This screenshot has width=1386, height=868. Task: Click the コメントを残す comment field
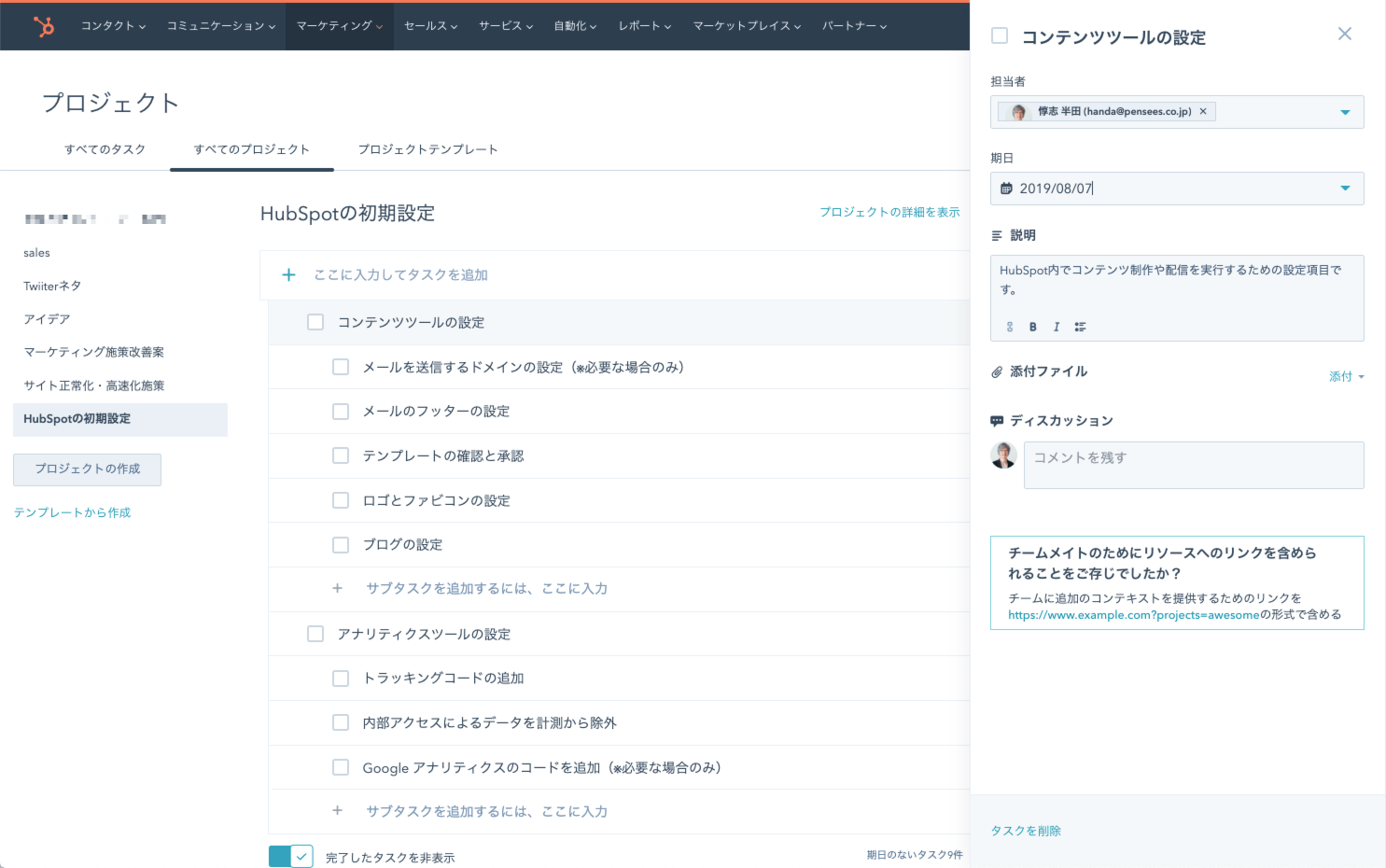point(1193,465)
